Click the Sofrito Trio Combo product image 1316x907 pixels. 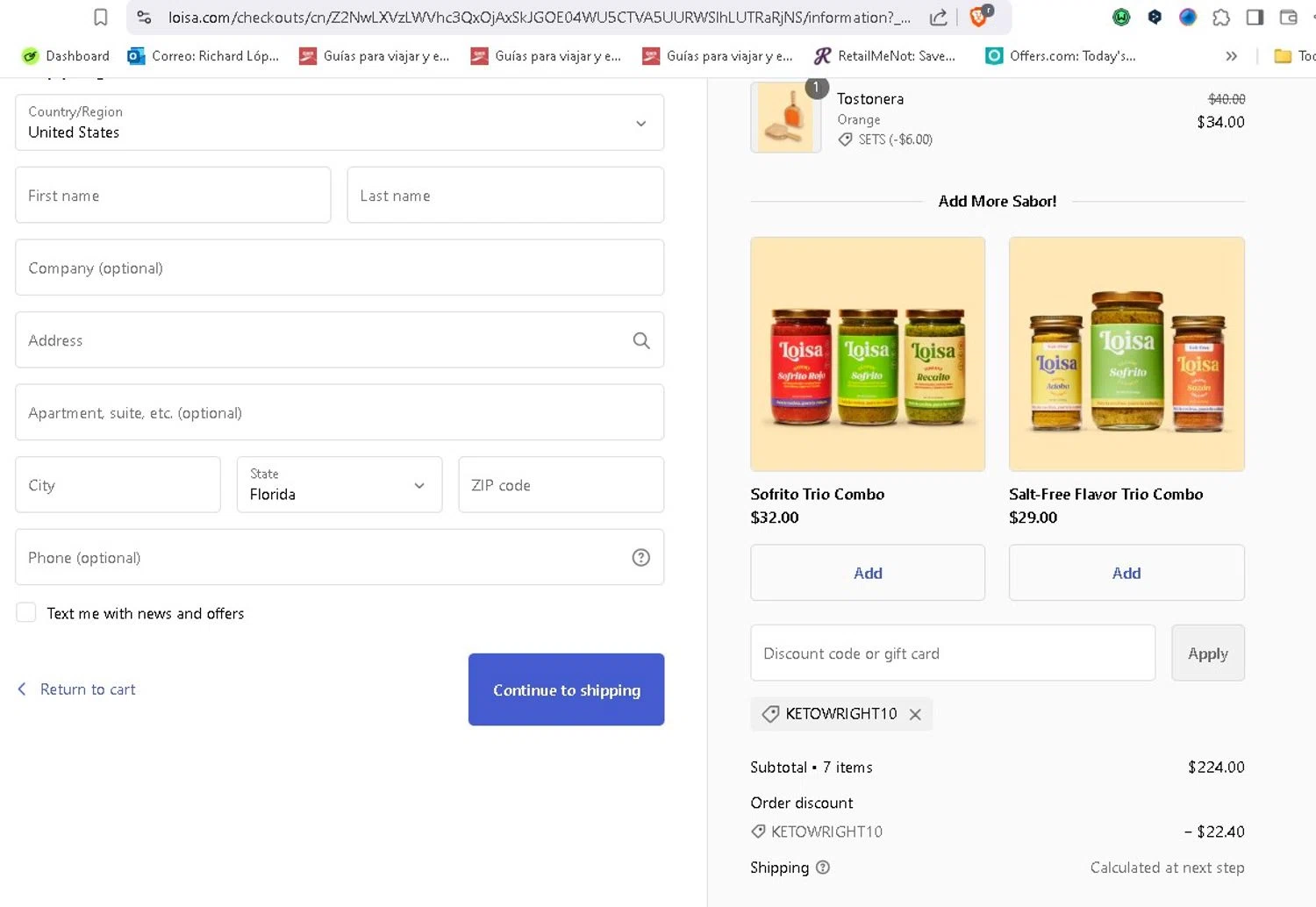(x=868, y=354)
